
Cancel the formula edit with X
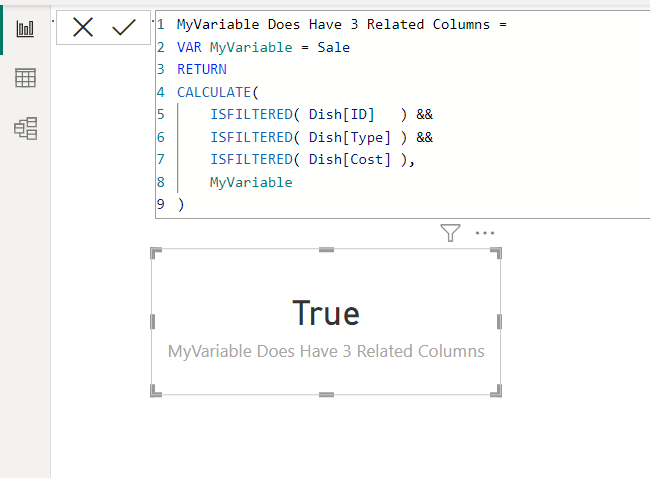(83, 28)
